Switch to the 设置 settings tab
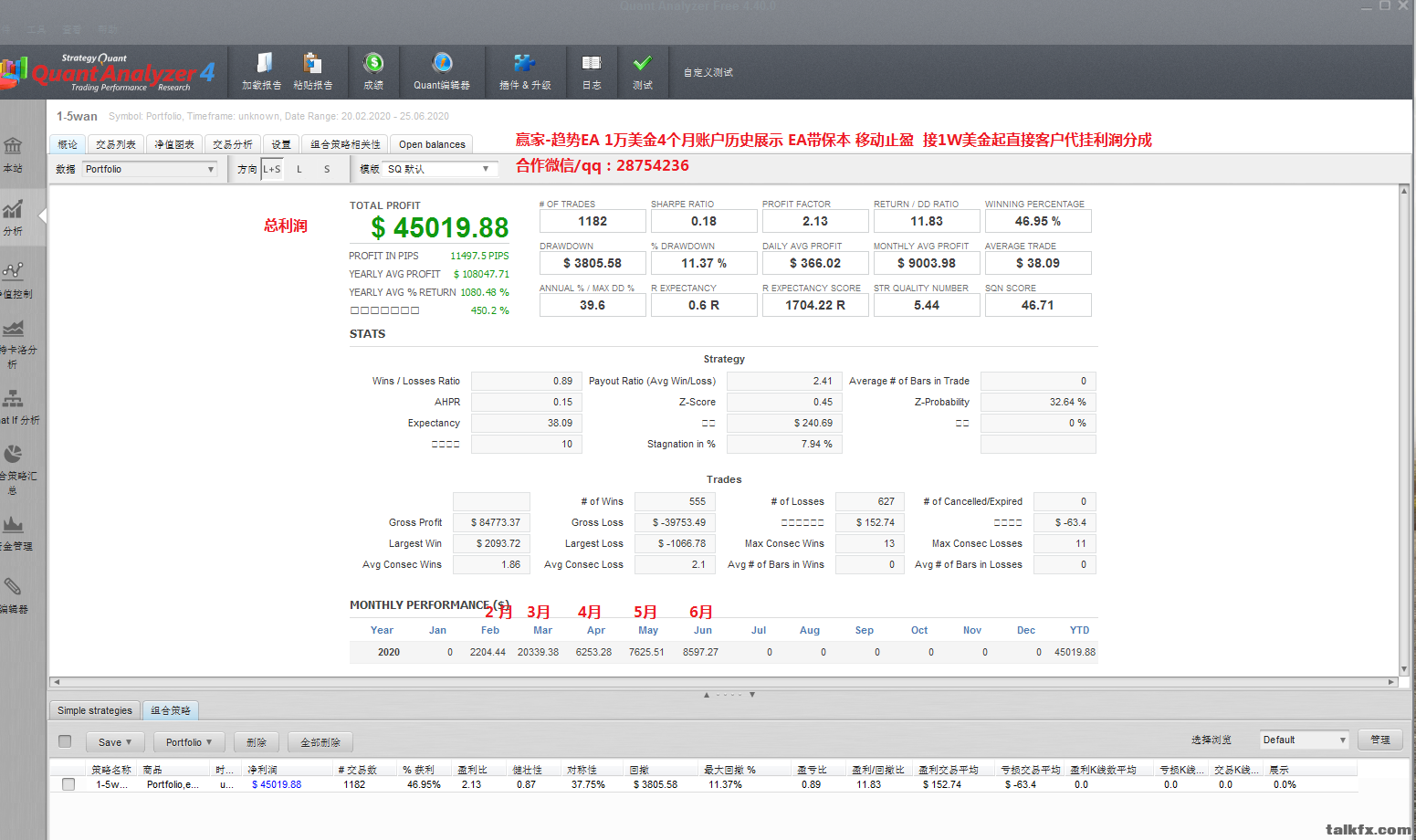 tap(281, 144)
